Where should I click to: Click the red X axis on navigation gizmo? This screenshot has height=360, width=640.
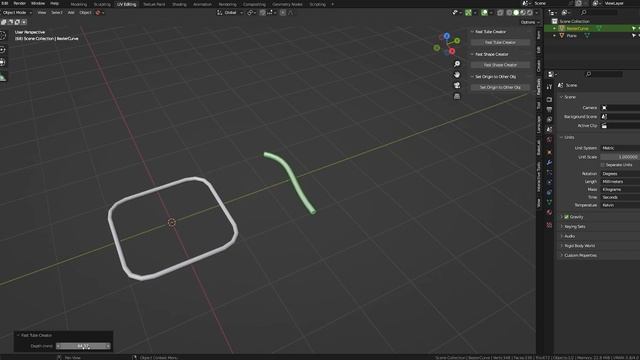(x=452, y=51)
